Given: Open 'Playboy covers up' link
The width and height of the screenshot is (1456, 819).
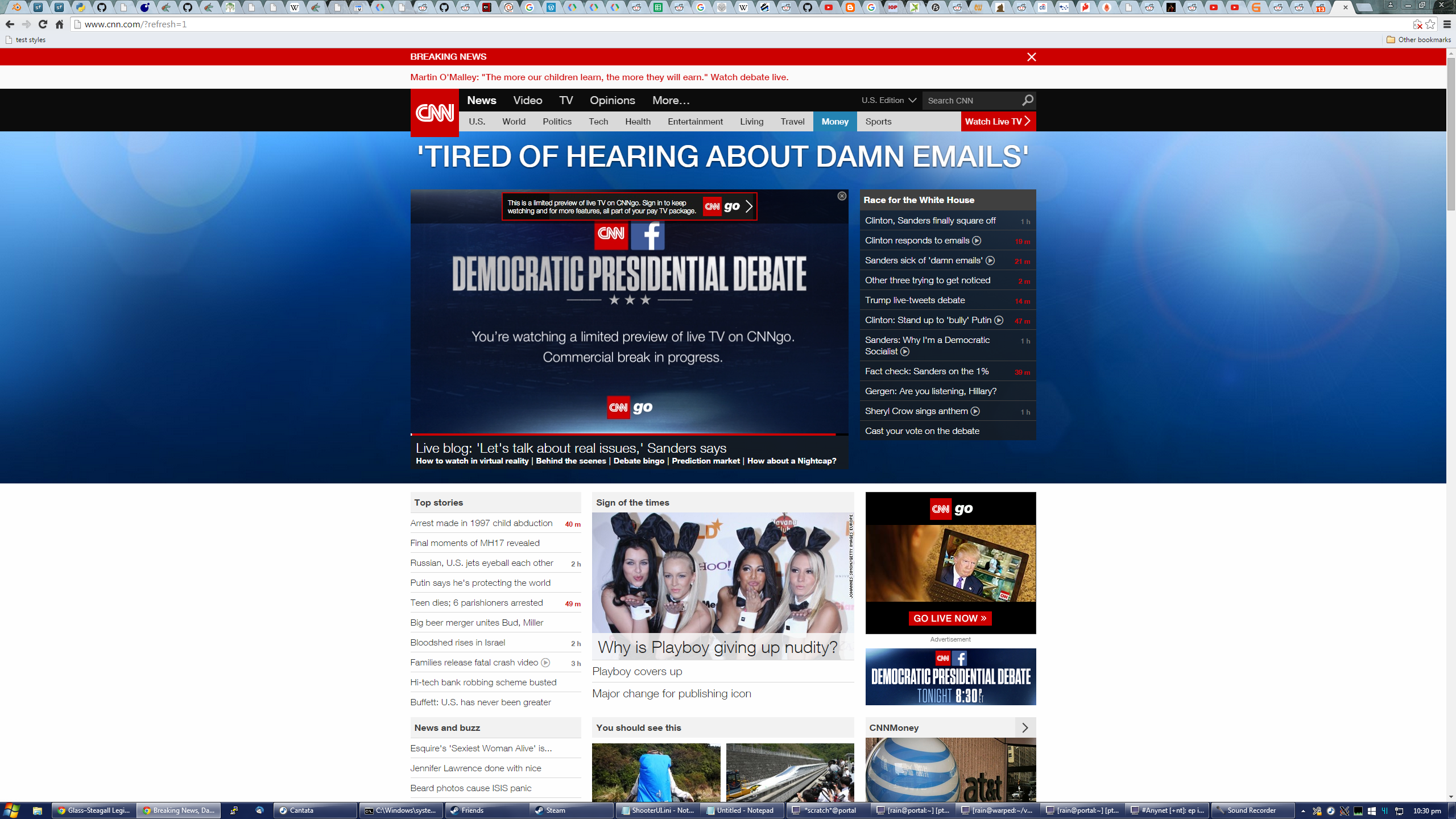Looking at the screenshot, I should [637, 672].
